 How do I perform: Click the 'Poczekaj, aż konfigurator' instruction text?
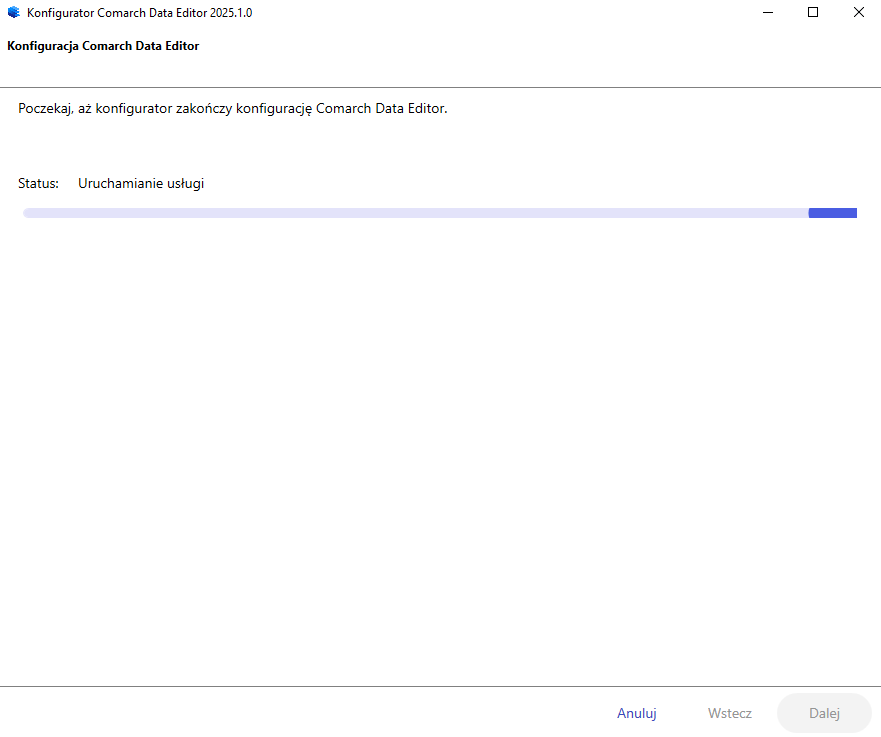pos(233,108)
